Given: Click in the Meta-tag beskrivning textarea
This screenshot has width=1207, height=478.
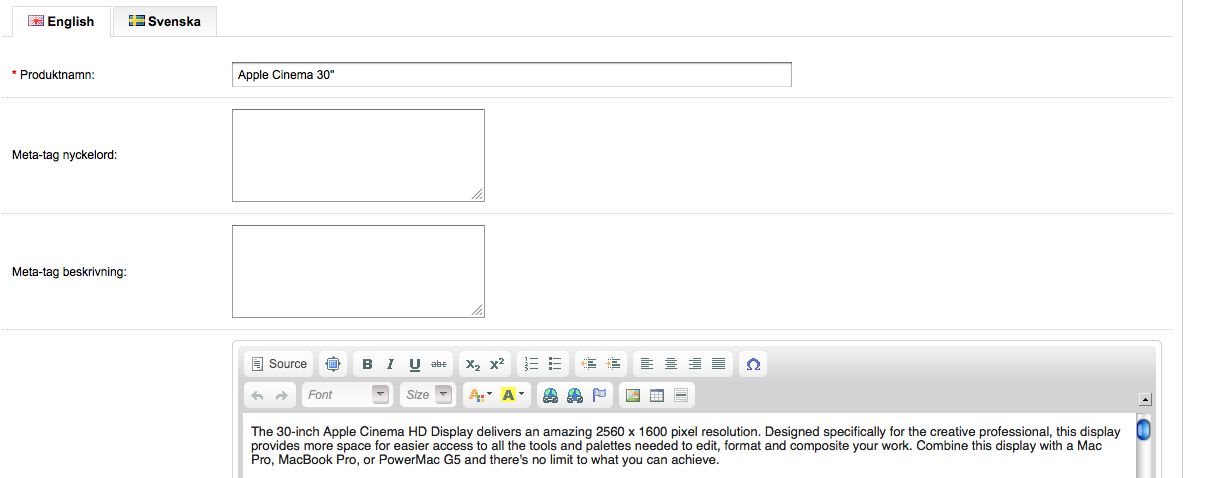Looking at the screenshot, I should click(x=358, y=271).
